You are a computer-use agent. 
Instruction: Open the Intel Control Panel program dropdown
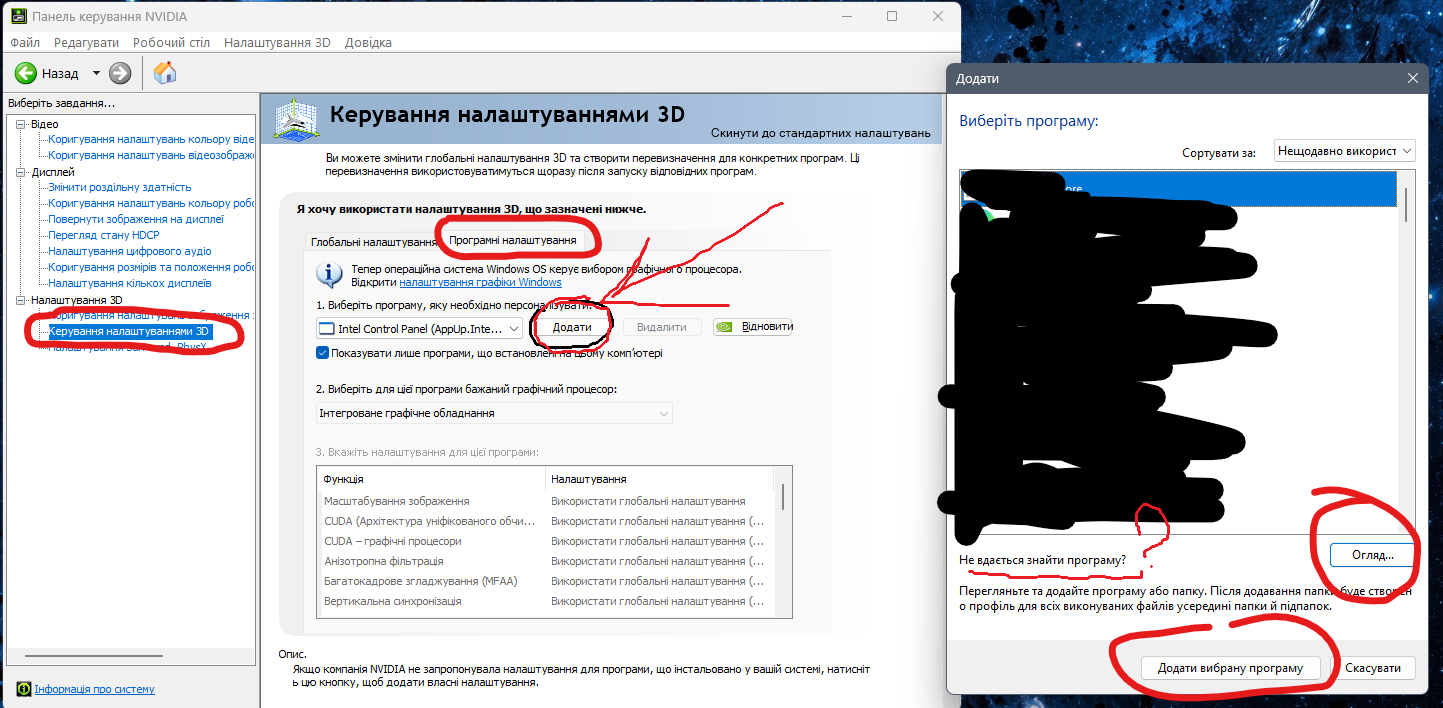click(x=419, y=328)
